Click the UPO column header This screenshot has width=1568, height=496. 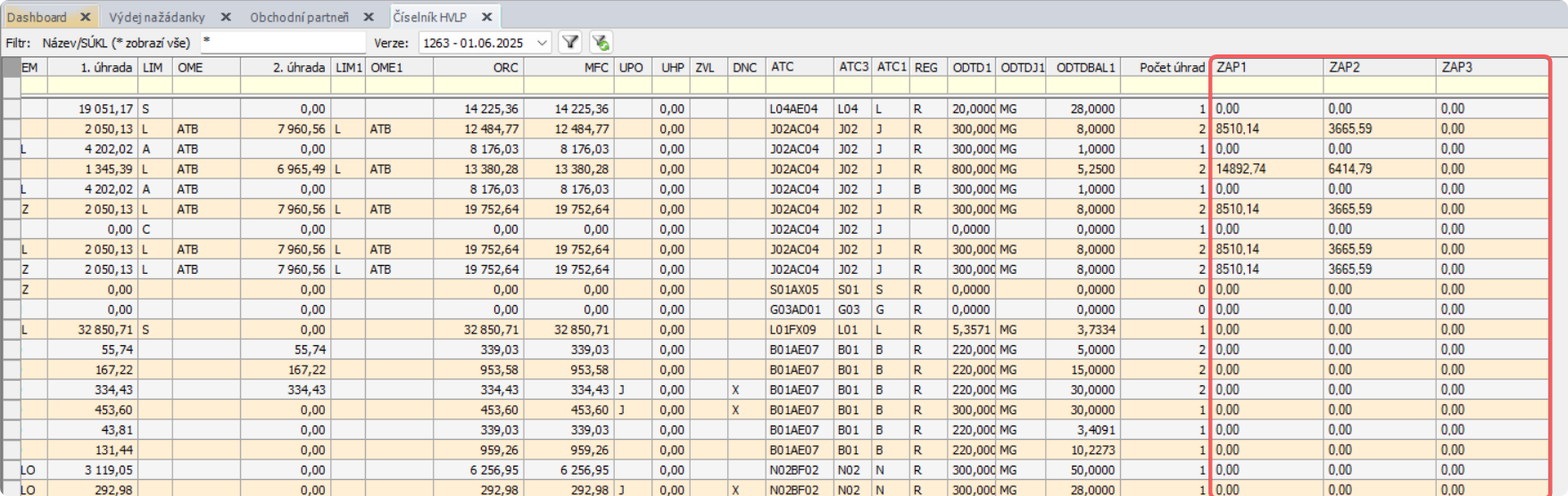tap(632, 67)
